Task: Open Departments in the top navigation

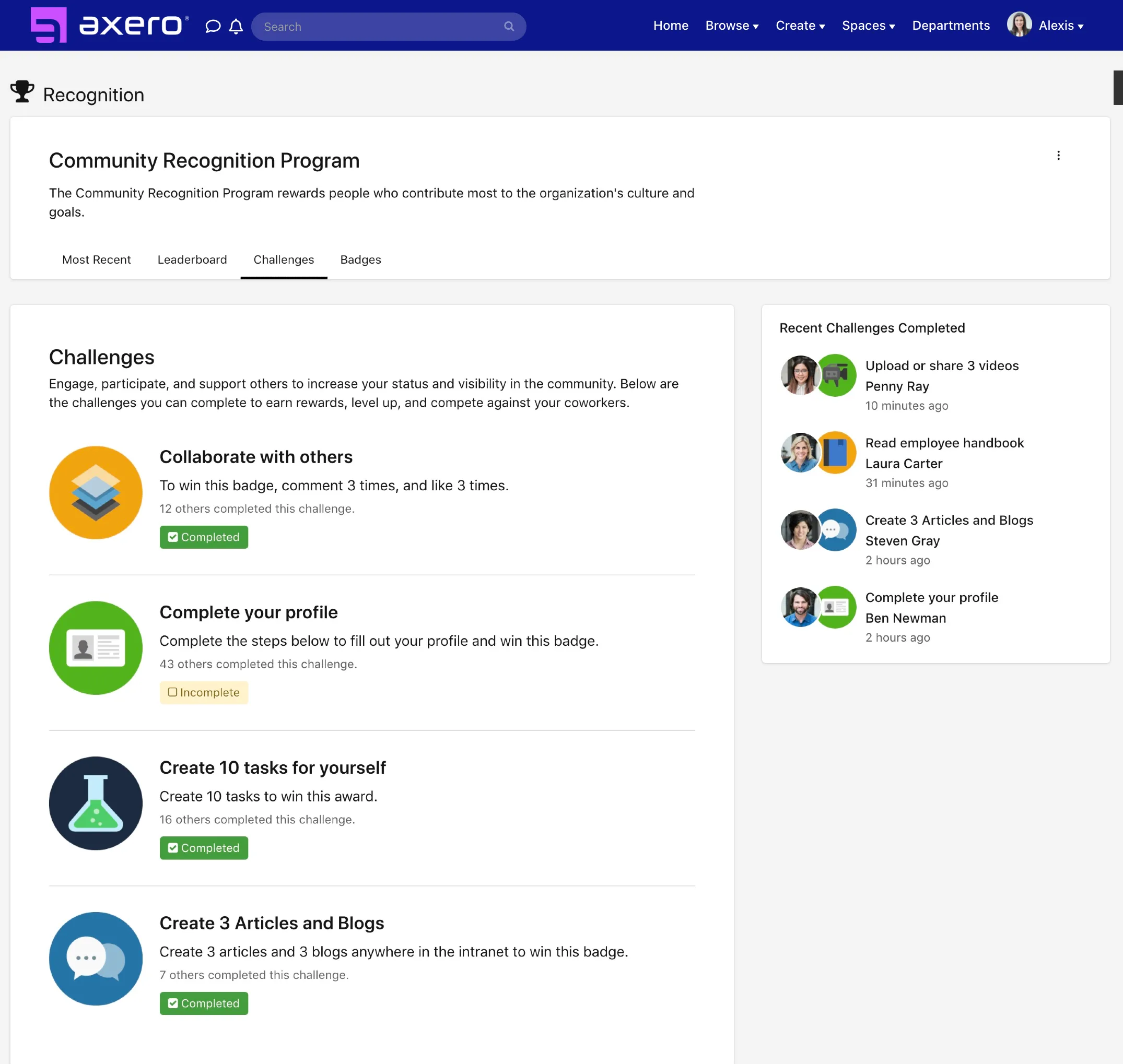Action: (x=951, y=26)
